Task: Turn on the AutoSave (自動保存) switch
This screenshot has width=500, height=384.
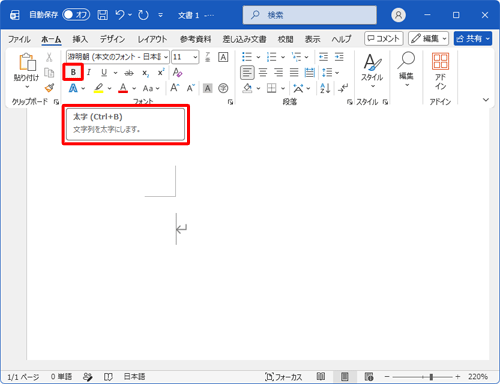Action: [x=76, y=15]
